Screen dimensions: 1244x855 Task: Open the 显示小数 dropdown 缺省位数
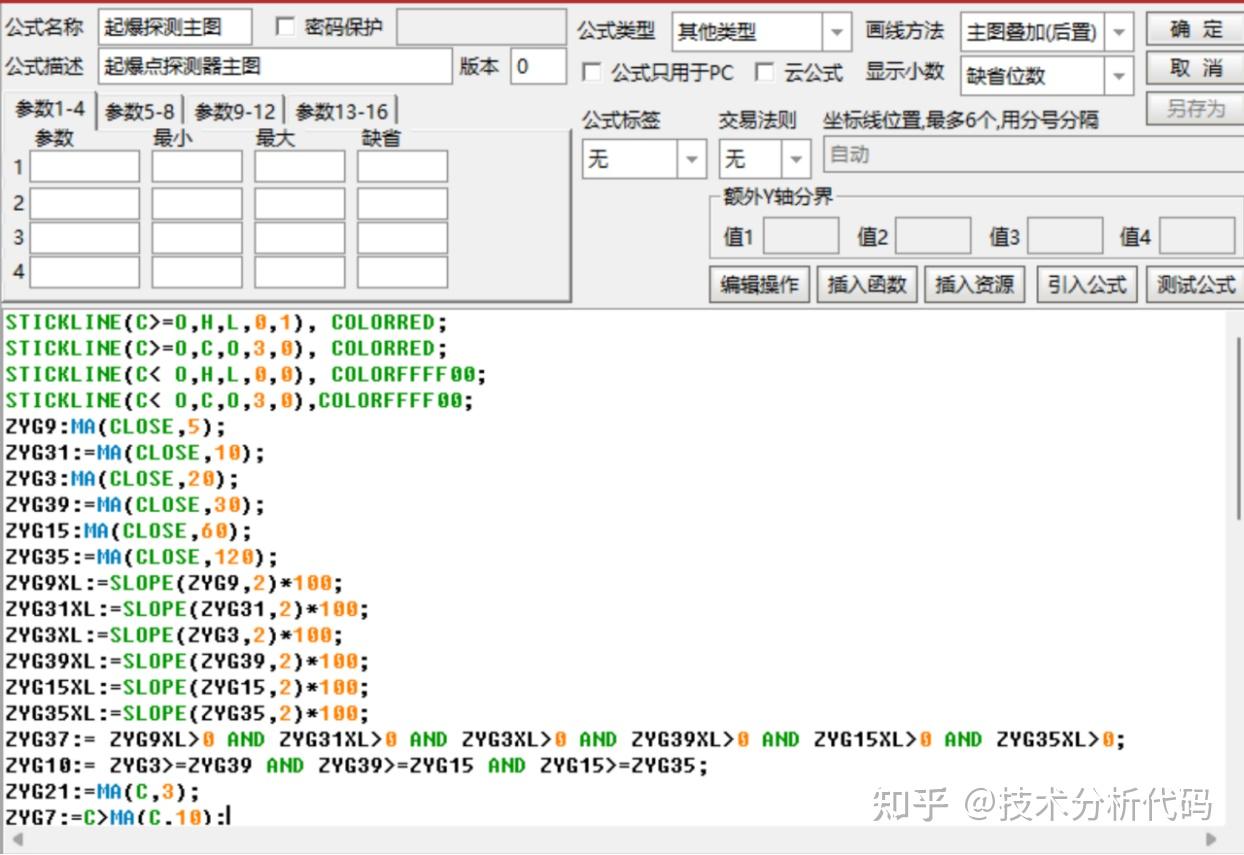pyautogui.click(x=1047, y=76)
